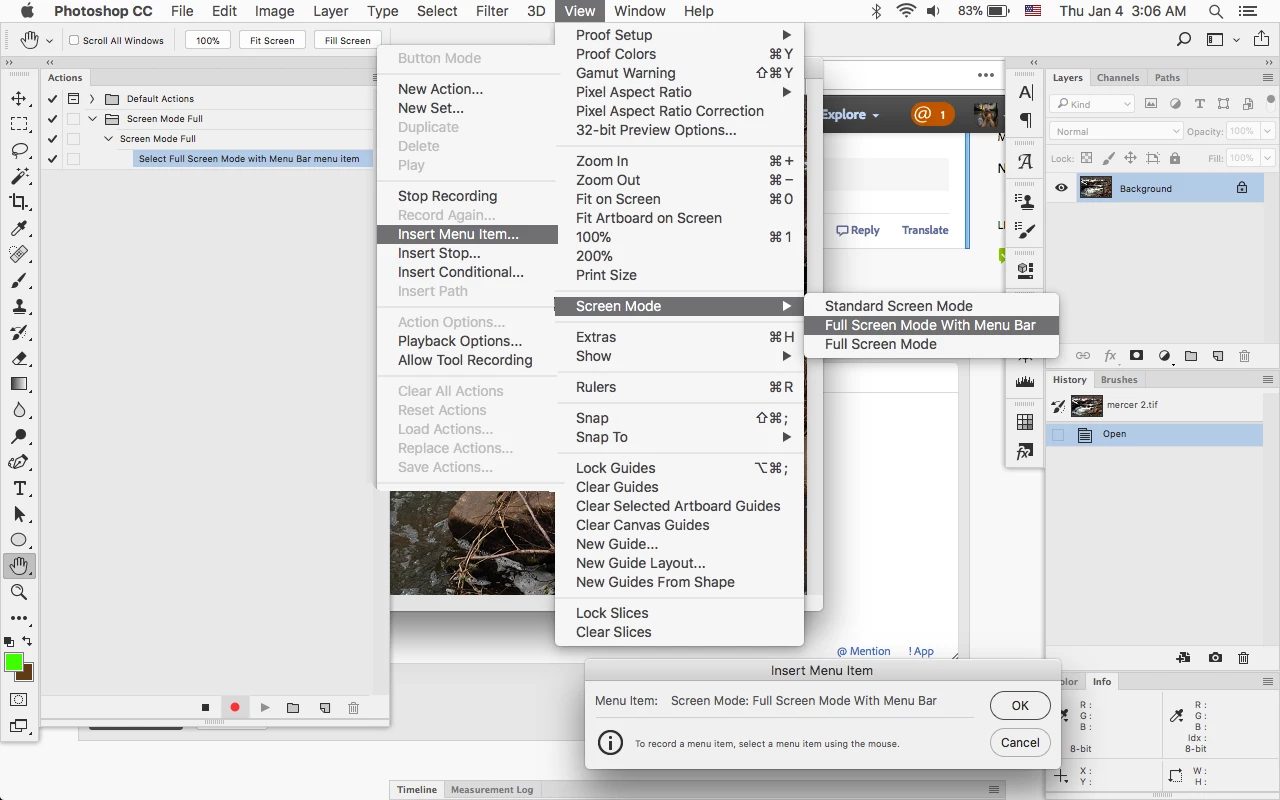Viewport: 1280px width, 800px height.
Task: Open the Histogram panel icon
Action: [x=1025, y=381]
